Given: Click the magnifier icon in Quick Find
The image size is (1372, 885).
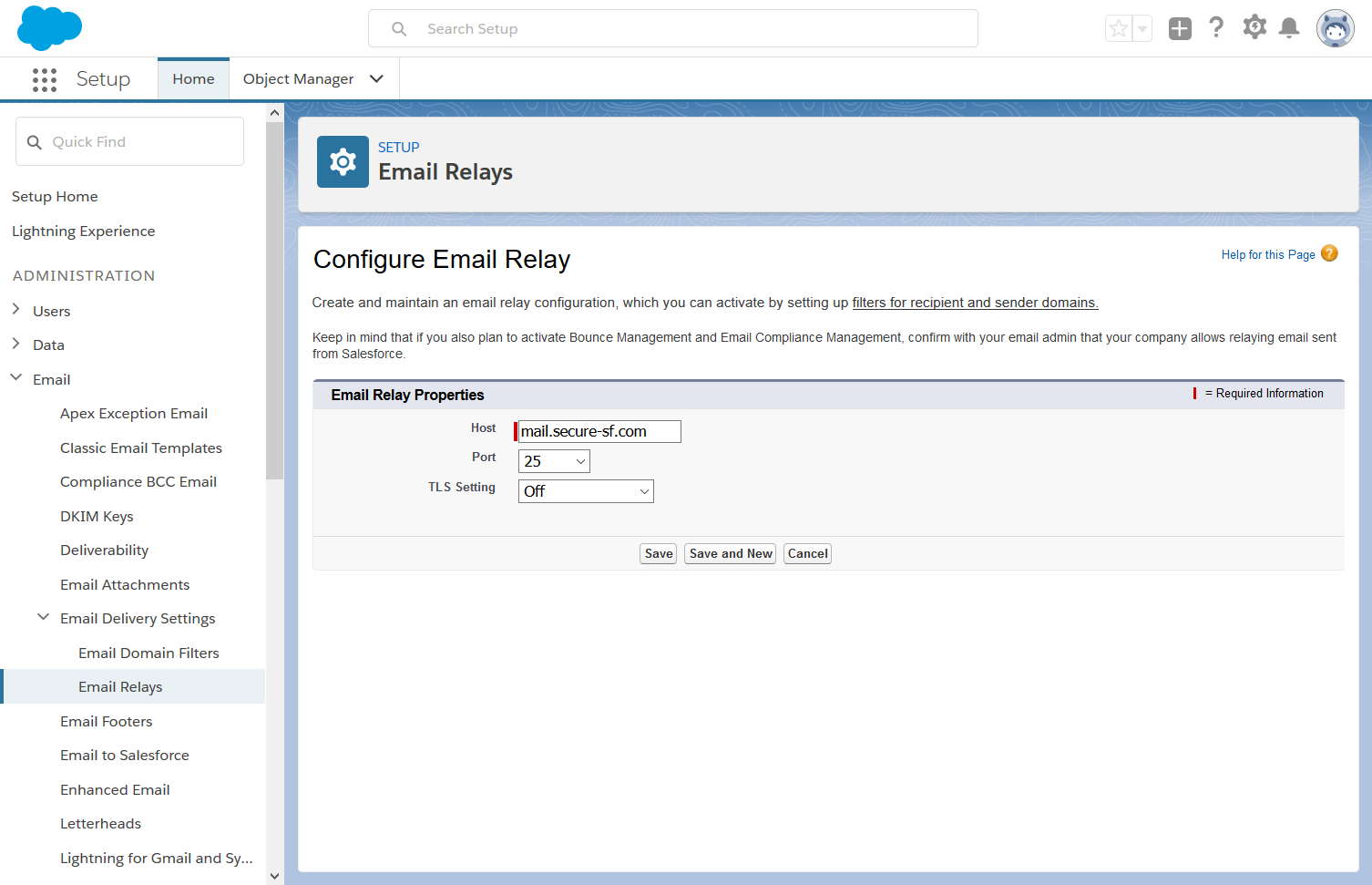Looking at the screenshot, I should pyautogui.click(x=35, y=142).
